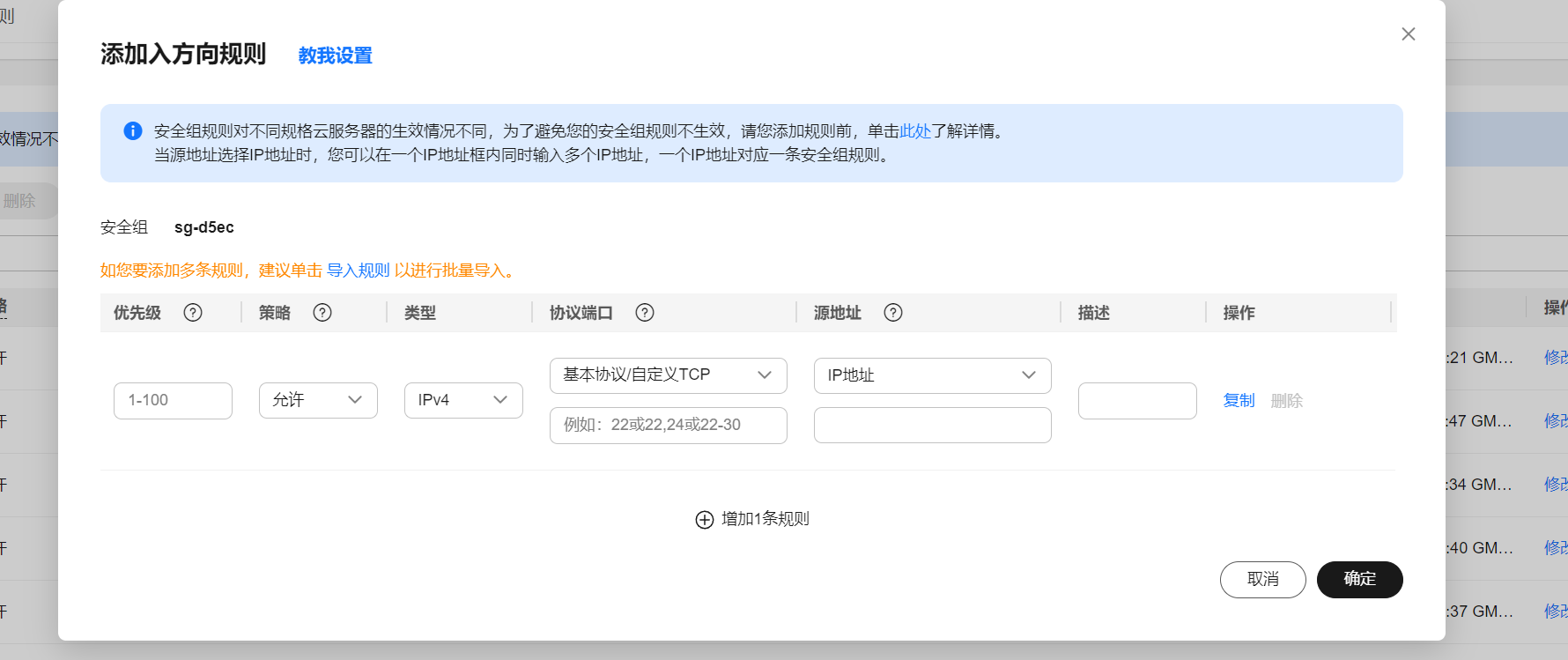Click the 操作 column header in dialog
Screen dimensions: 1568x660
point(1239,313)
